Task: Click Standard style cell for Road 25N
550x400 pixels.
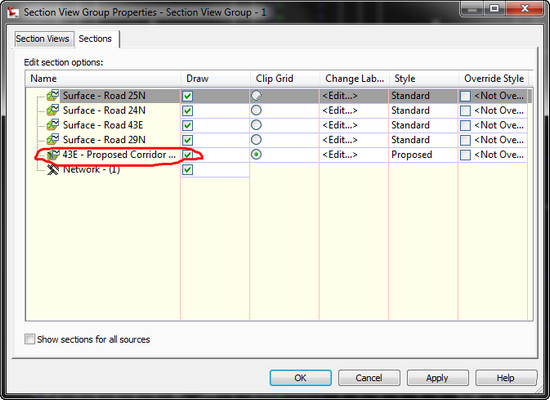Action: (423, 95)
